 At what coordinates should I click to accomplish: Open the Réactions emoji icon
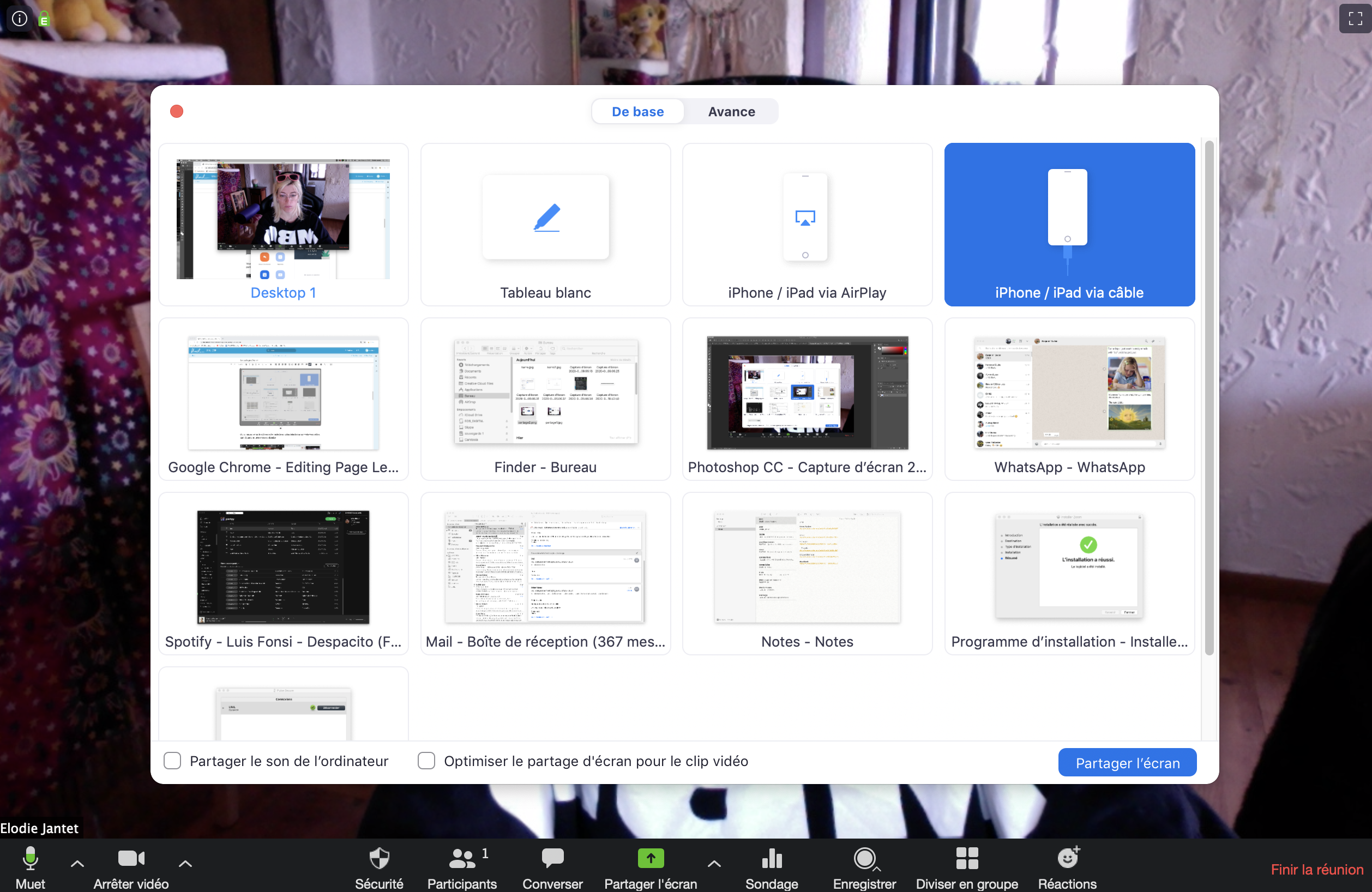click(x=1068, y=859)
